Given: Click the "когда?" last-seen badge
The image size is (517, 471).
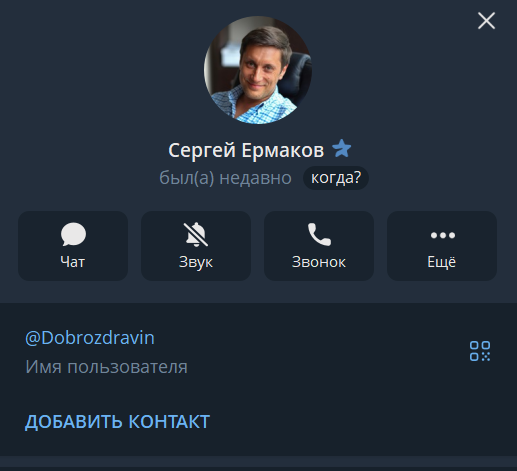Looking at the screenshot, I should [336, 178].
